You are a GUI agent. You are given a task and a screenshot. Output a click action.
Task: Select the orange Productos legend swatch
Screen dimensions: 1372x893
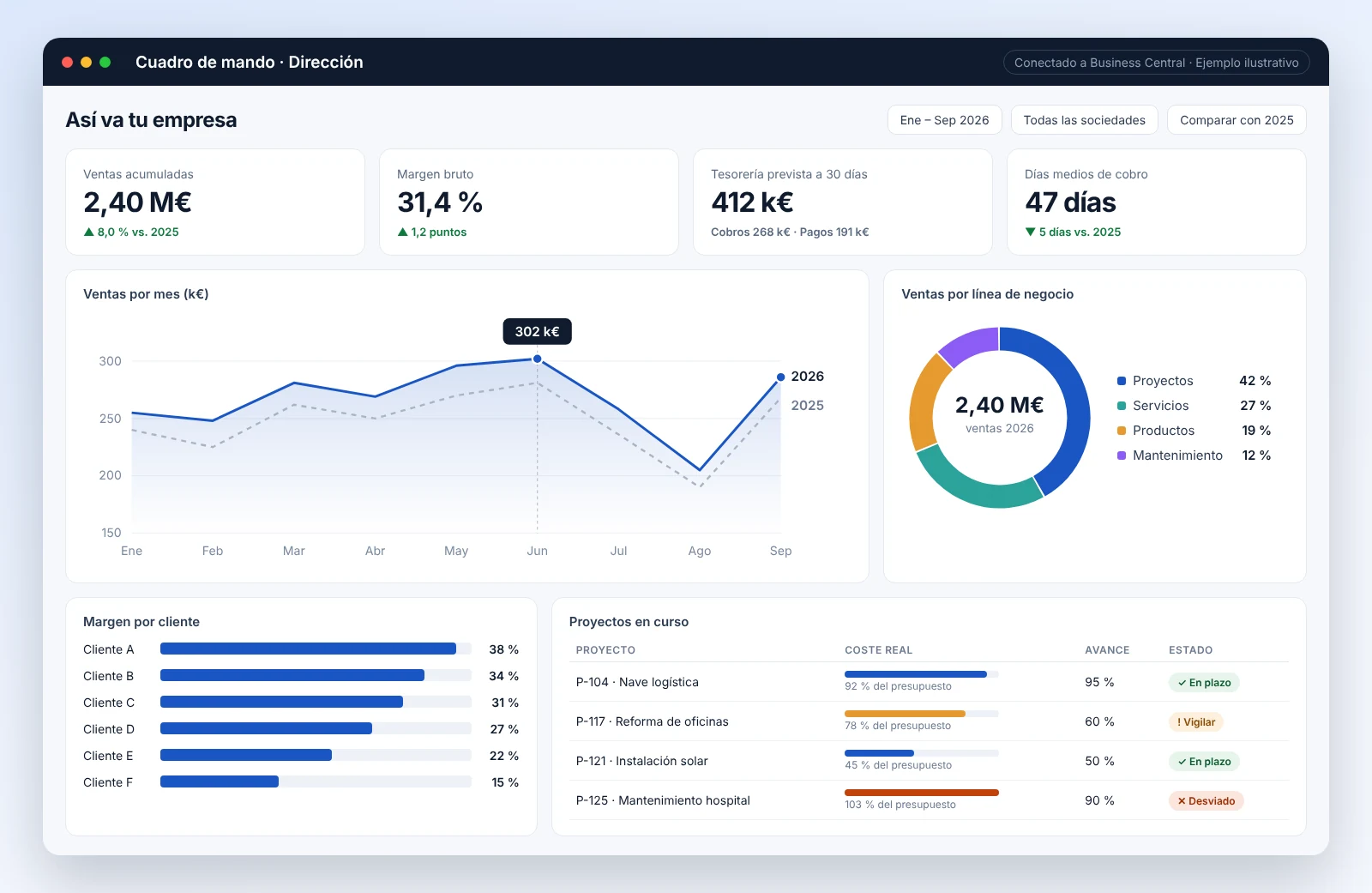tap(1121, 431)
